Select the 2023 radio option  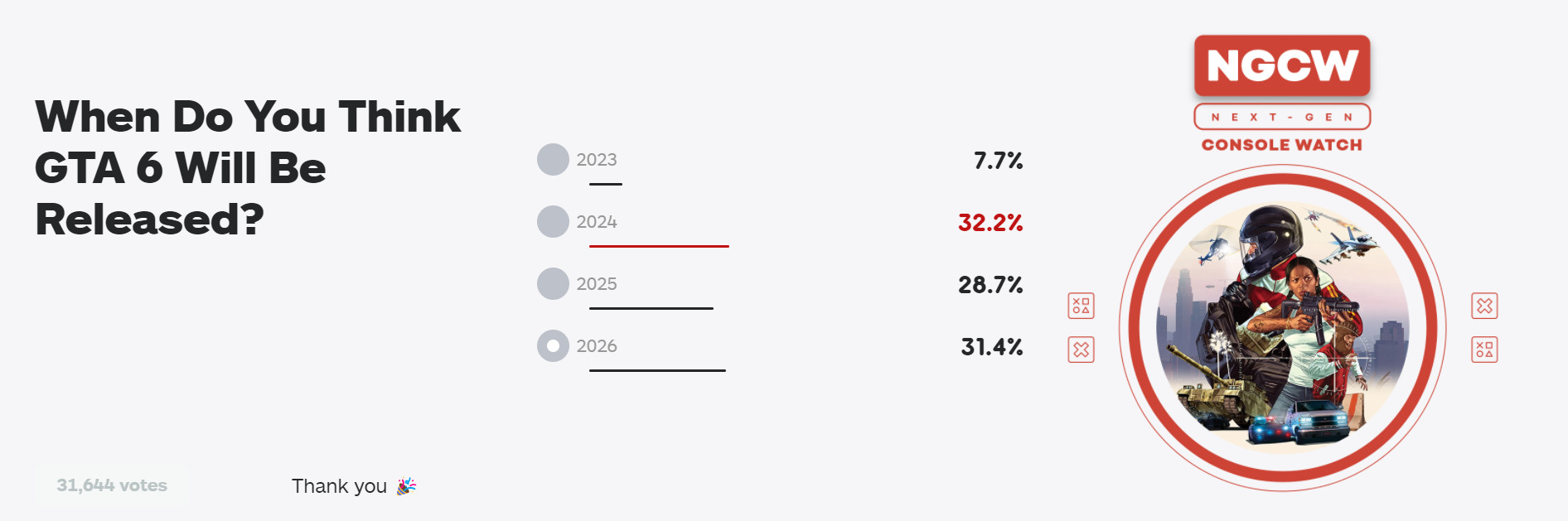click(x=553, y=160)
